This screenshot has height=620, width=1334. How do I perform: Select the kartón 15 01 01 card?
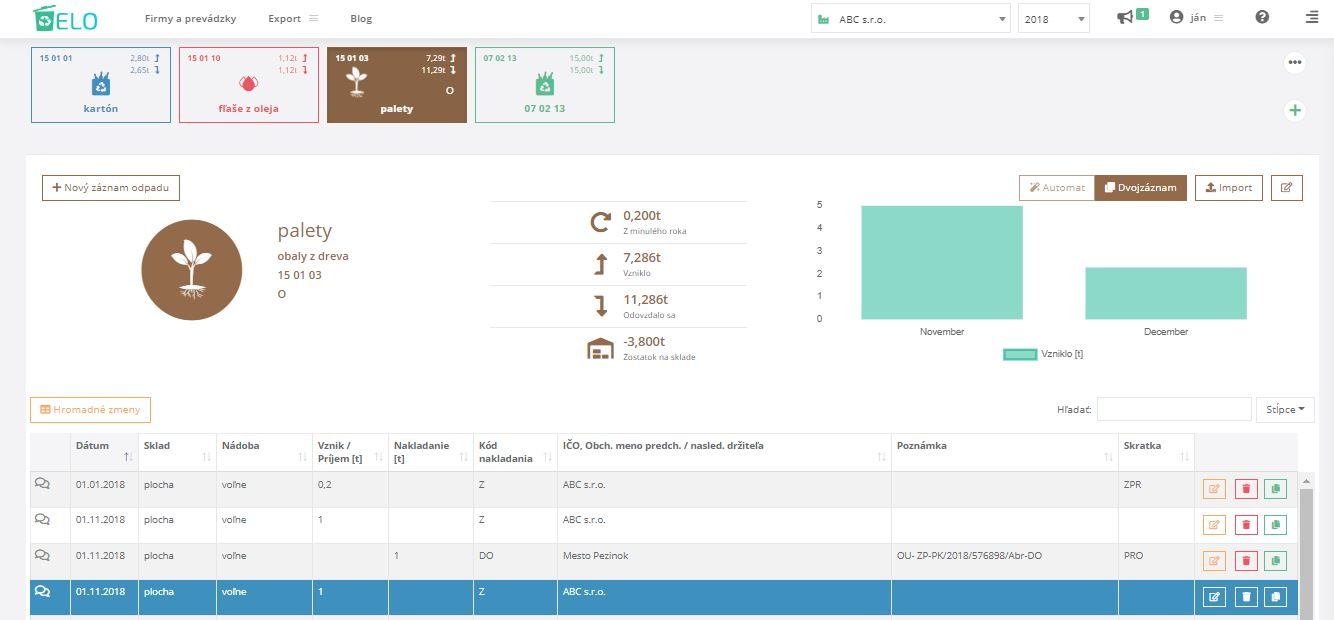tap(101, 85)
